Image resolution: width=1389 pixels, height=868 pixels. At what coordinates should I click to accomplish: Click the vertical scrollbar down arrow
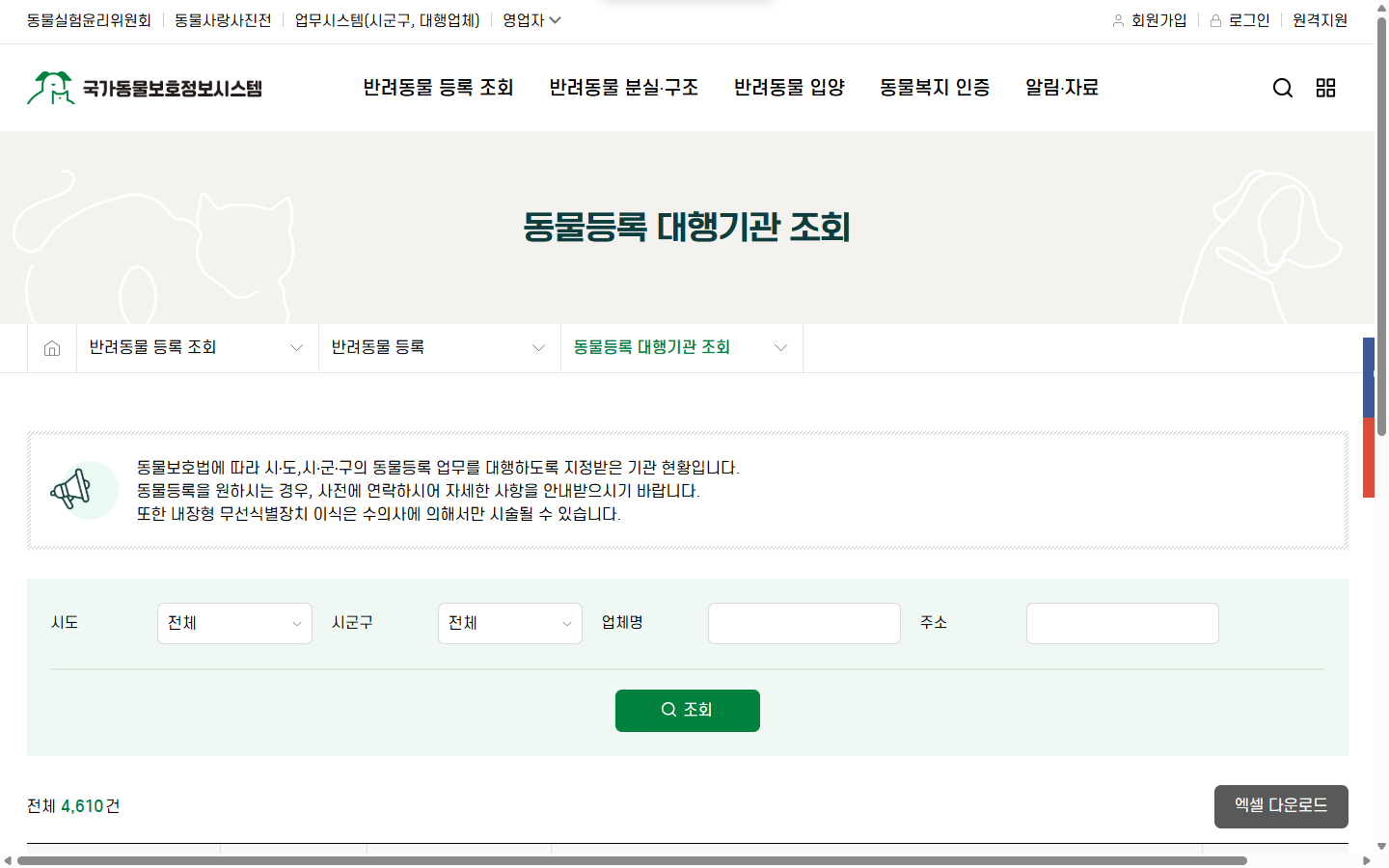point(1381,846)
